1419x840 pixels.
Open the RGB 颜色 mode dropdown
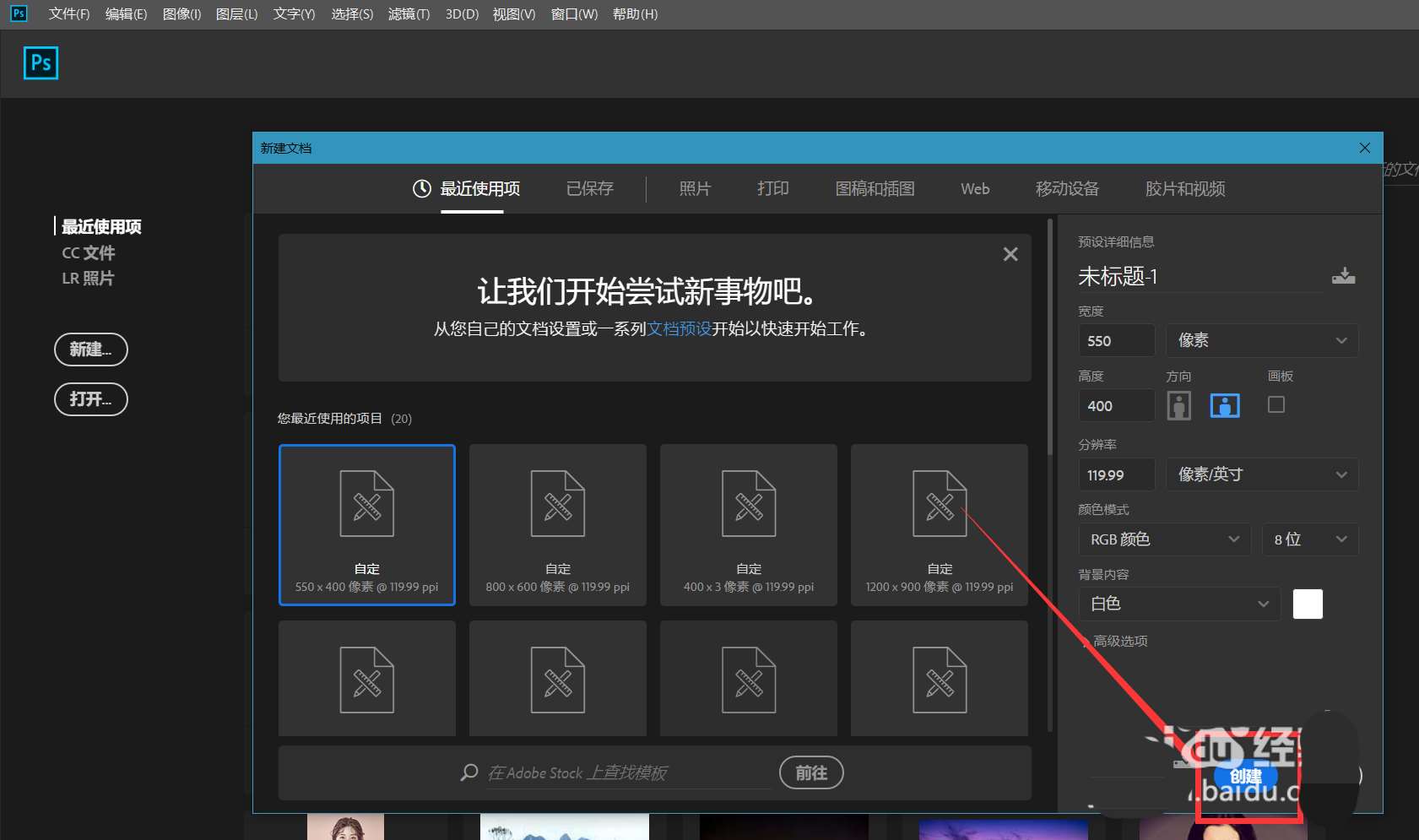[1163, 539]
